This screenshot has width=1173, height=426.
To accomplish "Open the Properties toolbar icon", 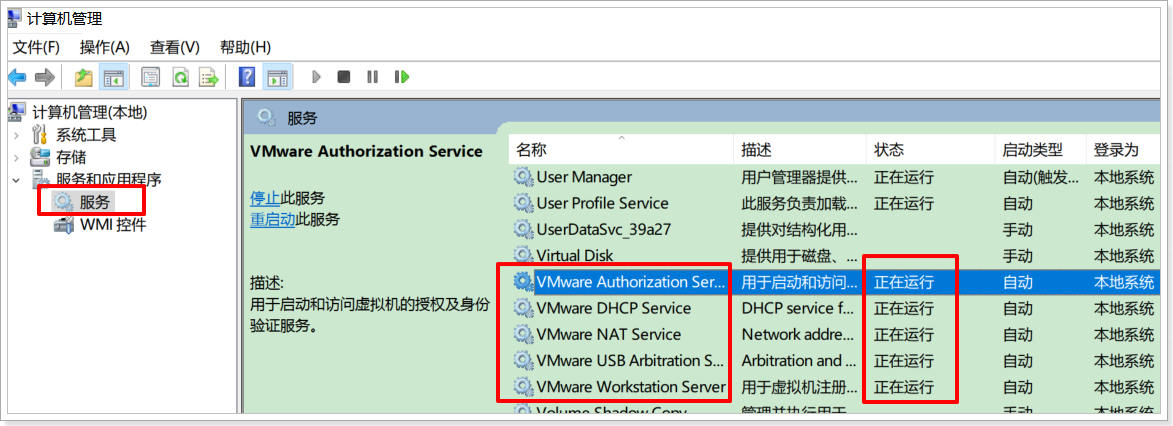I will (x=151, y=77).
